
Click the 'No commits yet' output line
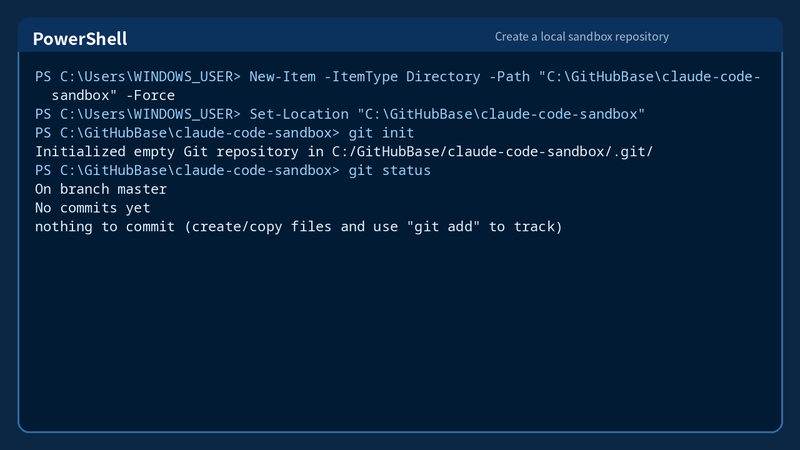coord(92,208)
